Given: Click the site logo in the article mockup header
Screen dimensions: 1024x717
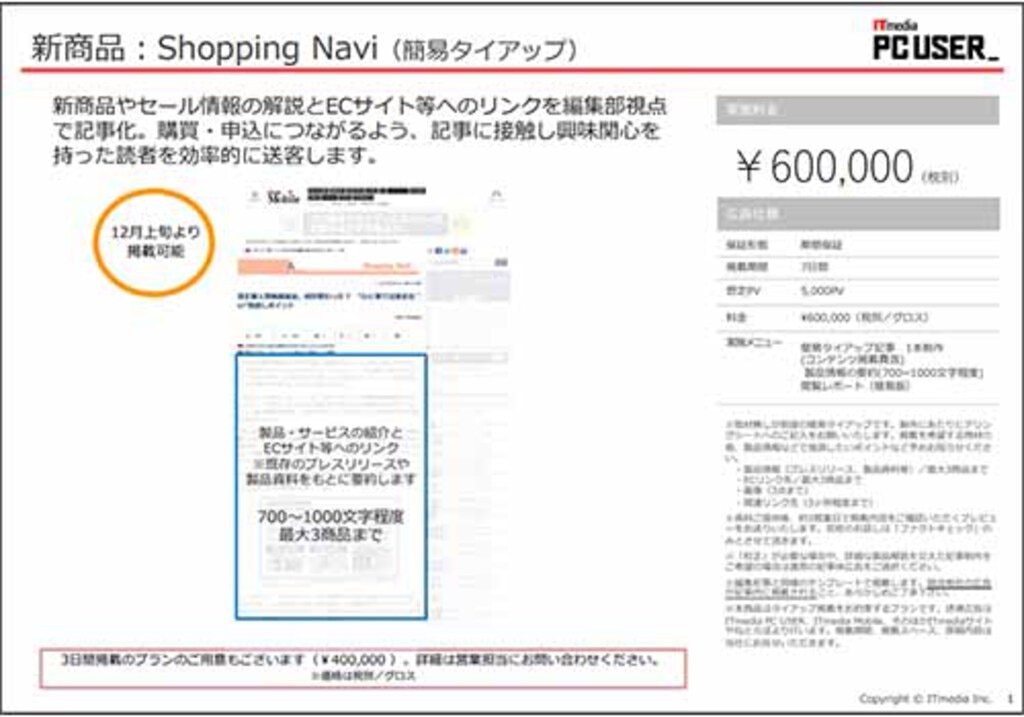Looking at the screenshot, I should (283, 196).
